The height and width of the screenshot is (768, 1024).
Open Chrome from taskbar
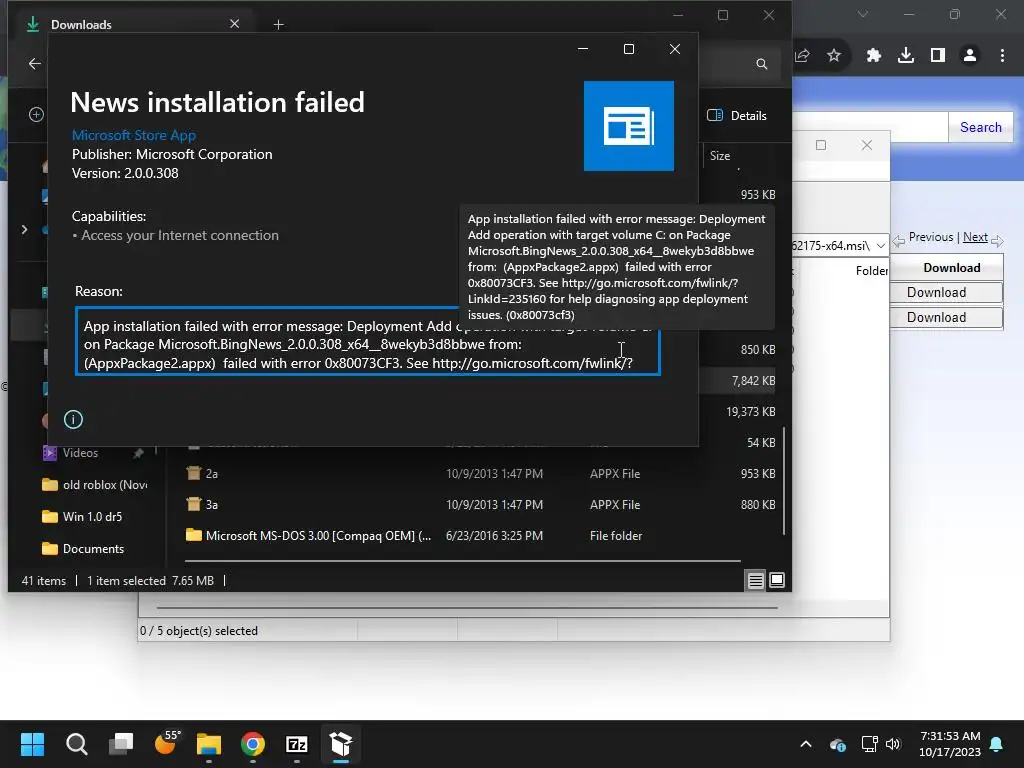[253, 743]
